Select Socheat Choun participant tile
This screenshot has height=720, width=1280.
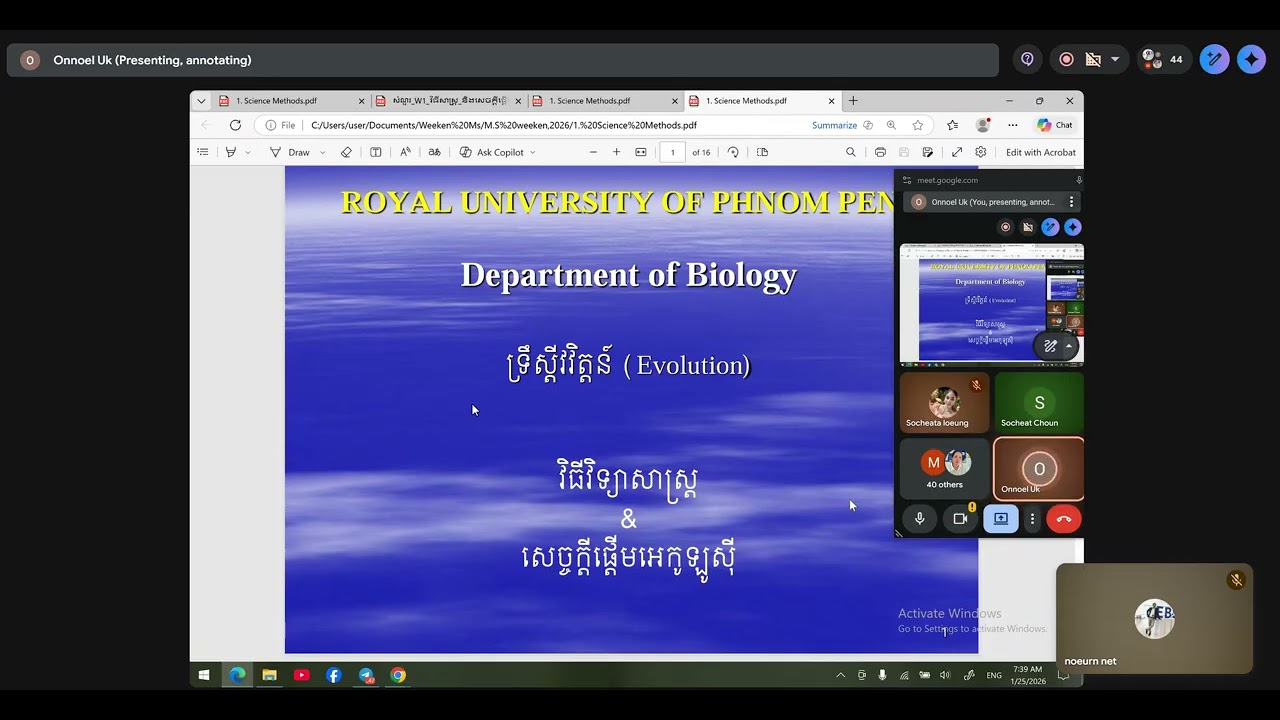1039,403
